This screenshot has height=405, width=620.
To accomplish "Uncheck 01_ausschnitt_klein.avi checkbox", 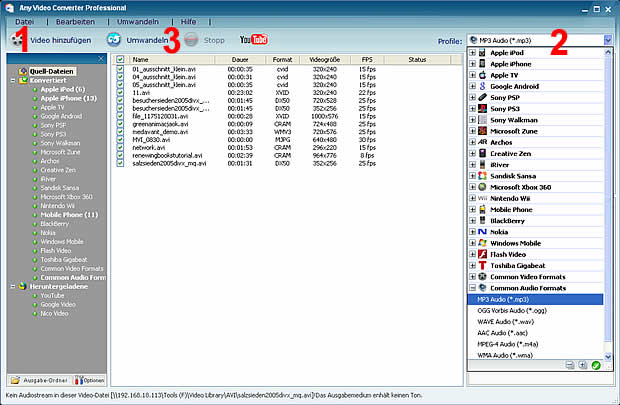I will click(120, 69).
